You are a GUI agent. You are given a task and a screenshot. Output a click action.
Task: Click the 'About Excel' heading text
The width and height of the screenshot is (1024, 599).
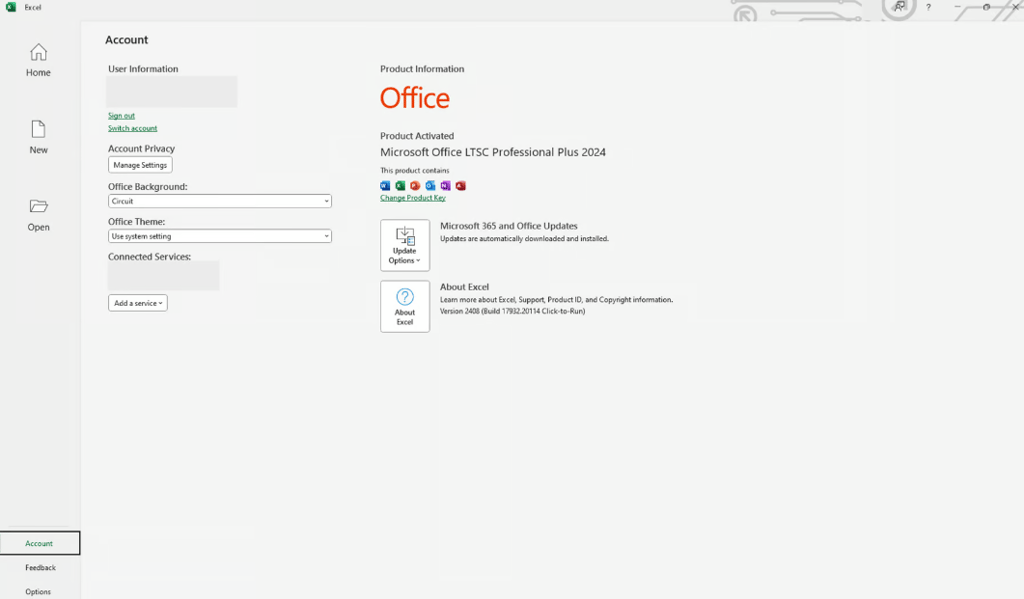tap(464, 287)
